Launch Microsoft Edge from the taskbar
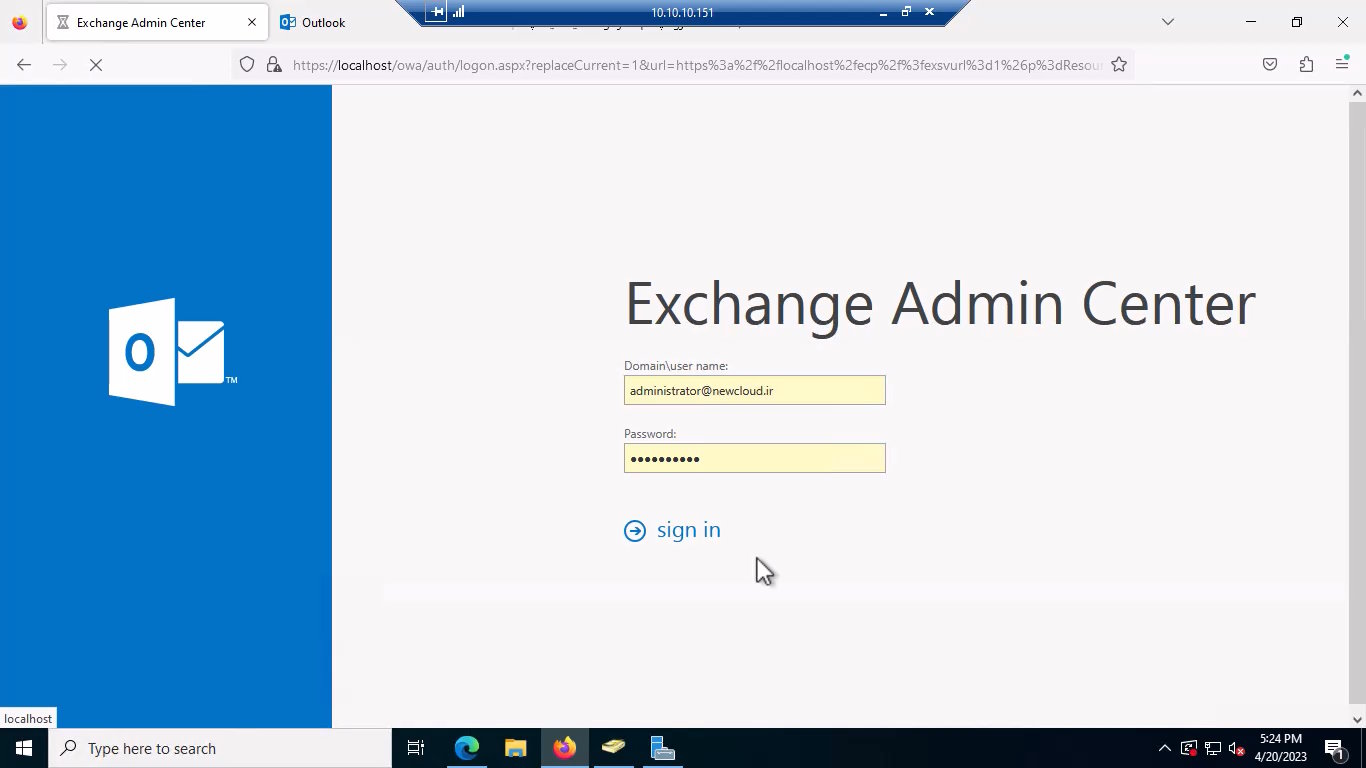1366x768 pixels. (467, 748)
